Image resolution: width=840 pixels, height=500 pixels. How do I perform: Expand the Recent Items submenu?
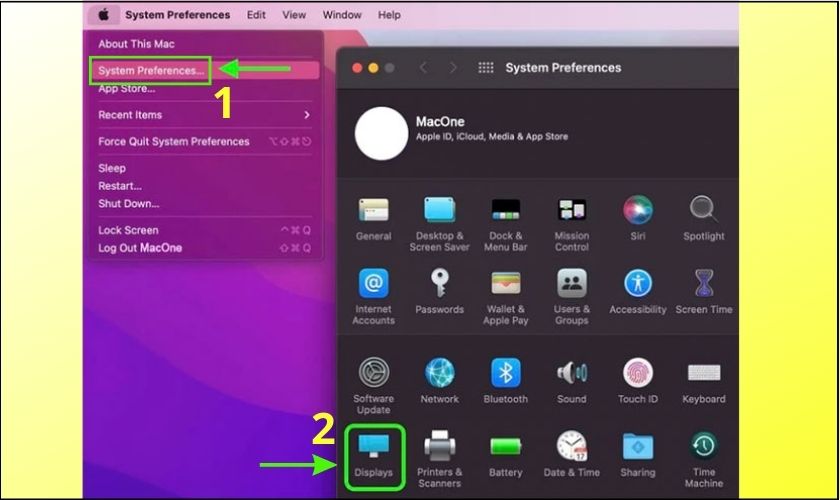click(x=204, y=115)
